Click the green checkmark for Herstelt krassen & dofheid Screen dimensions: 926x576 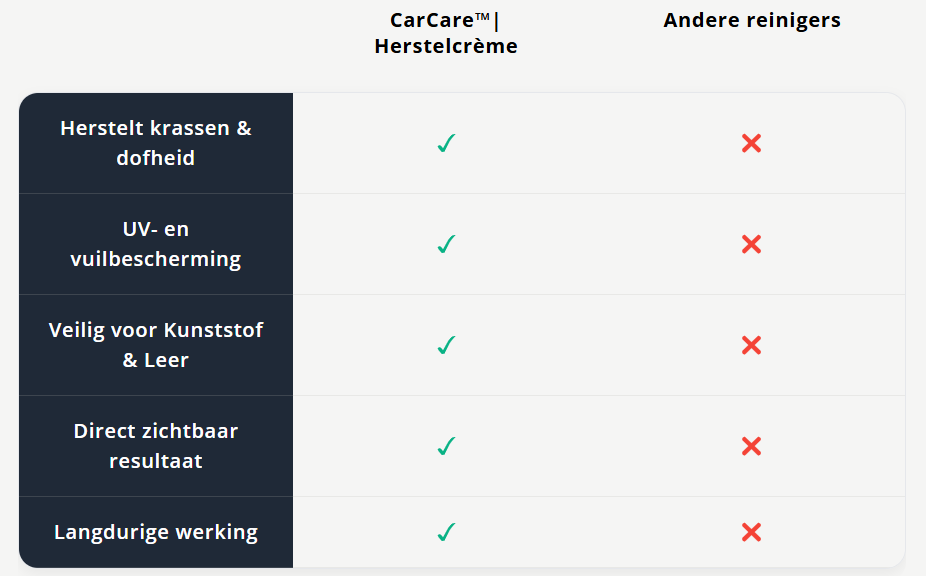[x=446, y=143]
